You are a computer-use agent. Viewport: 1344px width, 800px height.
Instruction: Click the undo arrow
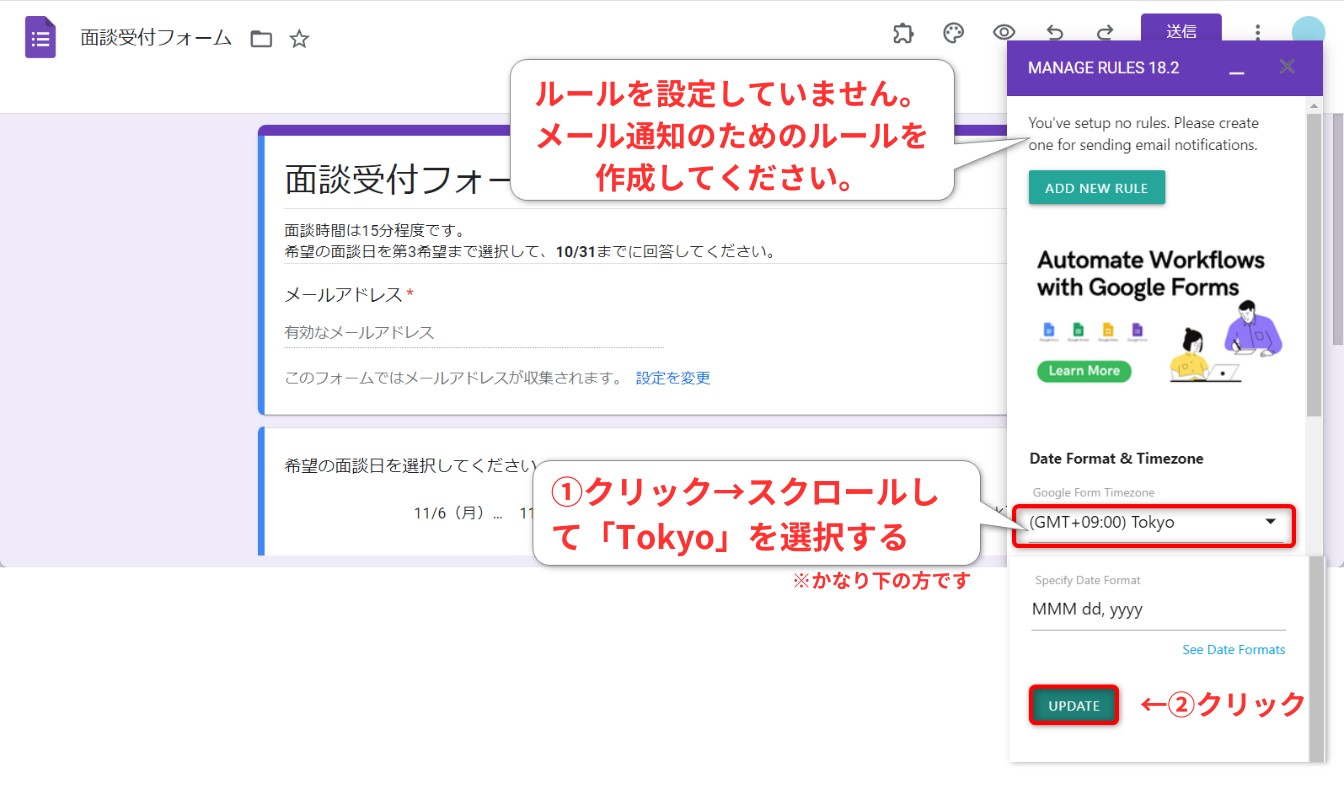[1055, 33]
